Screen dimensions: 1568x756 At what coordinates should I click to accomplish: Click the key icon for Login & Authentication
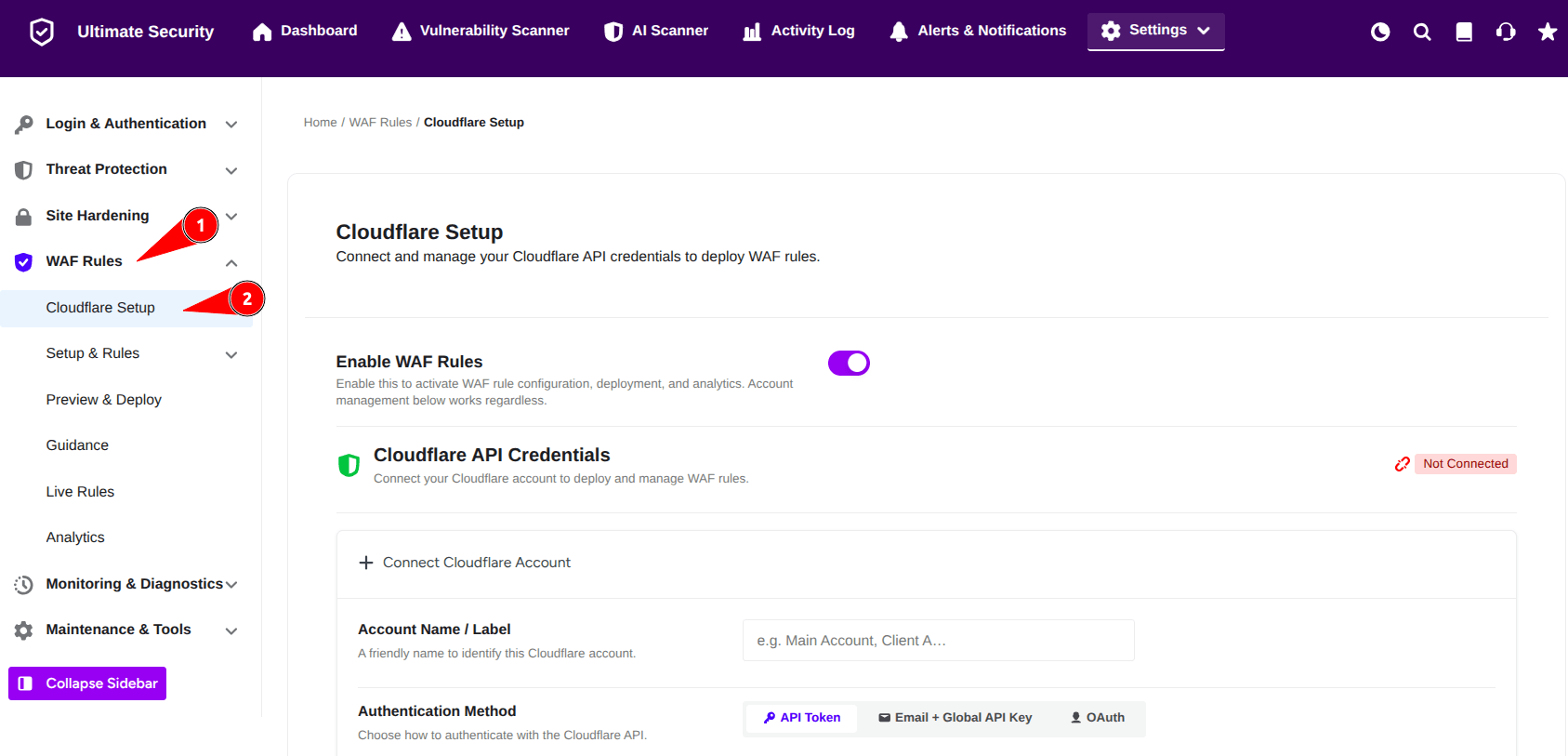pos(24,124)
